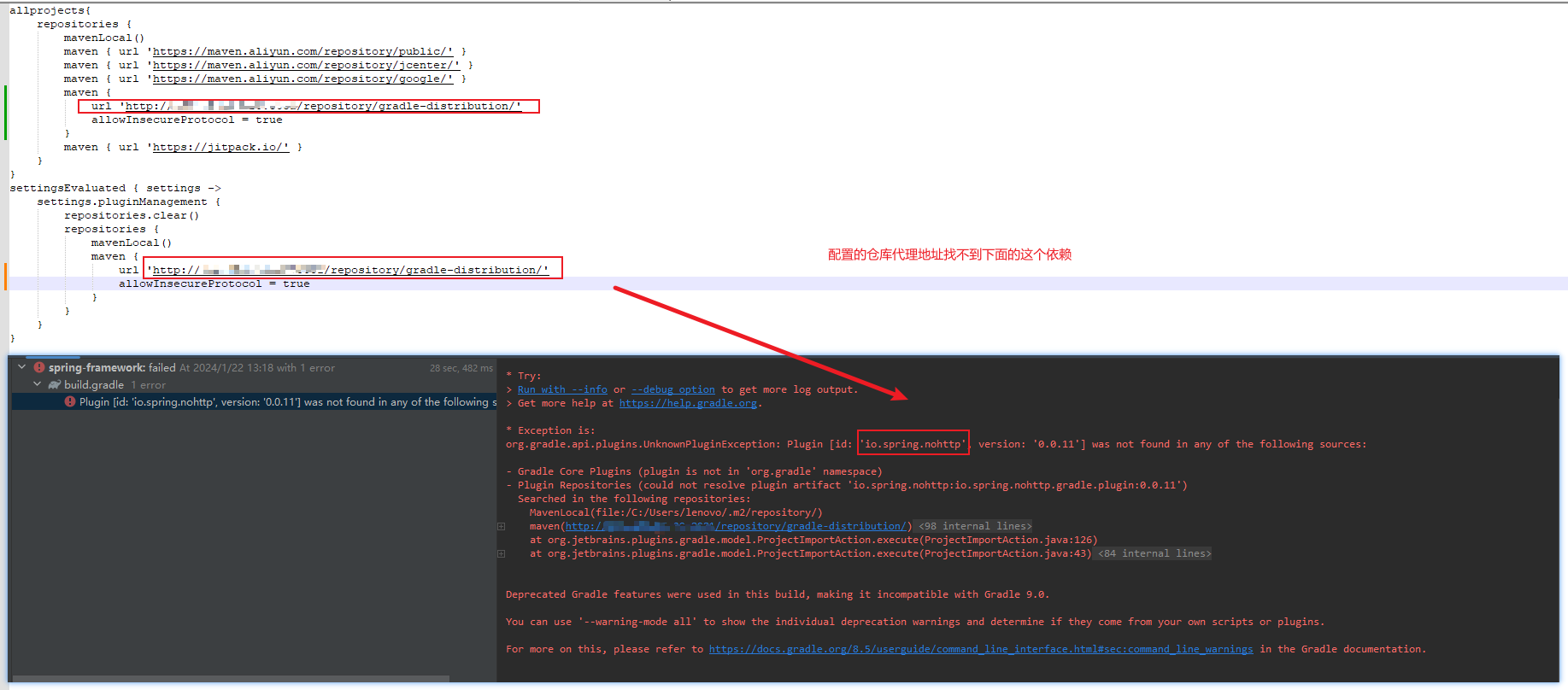Viewport: 1568px width, 690px height.
Task: Click the aliyun repository/public URL in code
Action: point(302,51)
